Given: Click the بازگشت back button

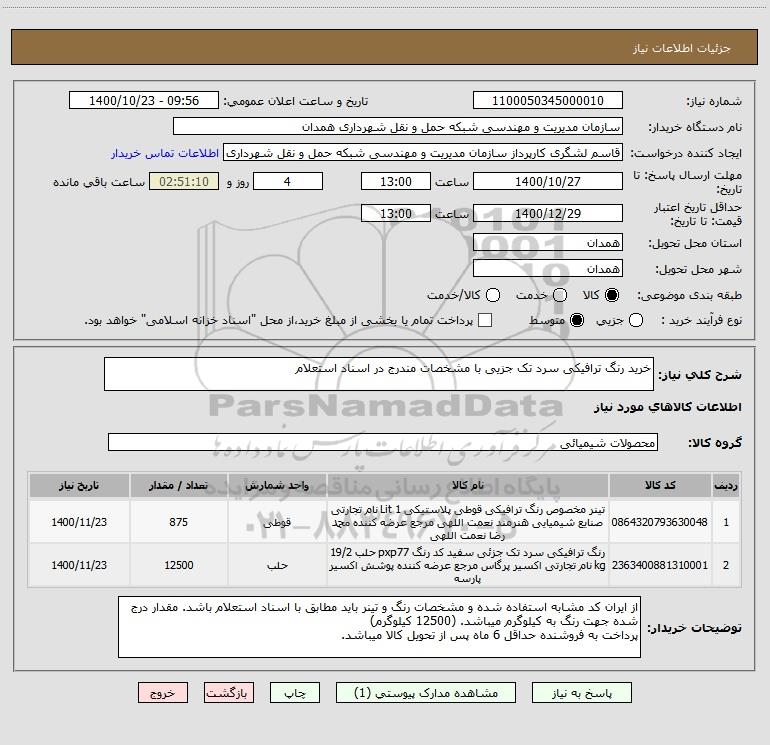Looking at the screenshot, I should 229,693.
